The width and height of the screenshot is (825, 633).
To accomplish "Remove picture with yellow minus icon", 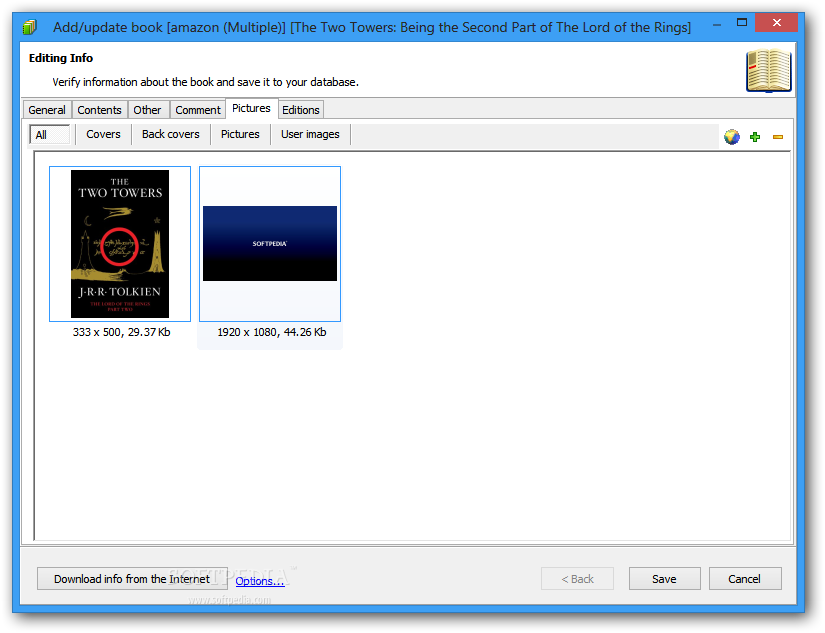I will coord(778,137).
